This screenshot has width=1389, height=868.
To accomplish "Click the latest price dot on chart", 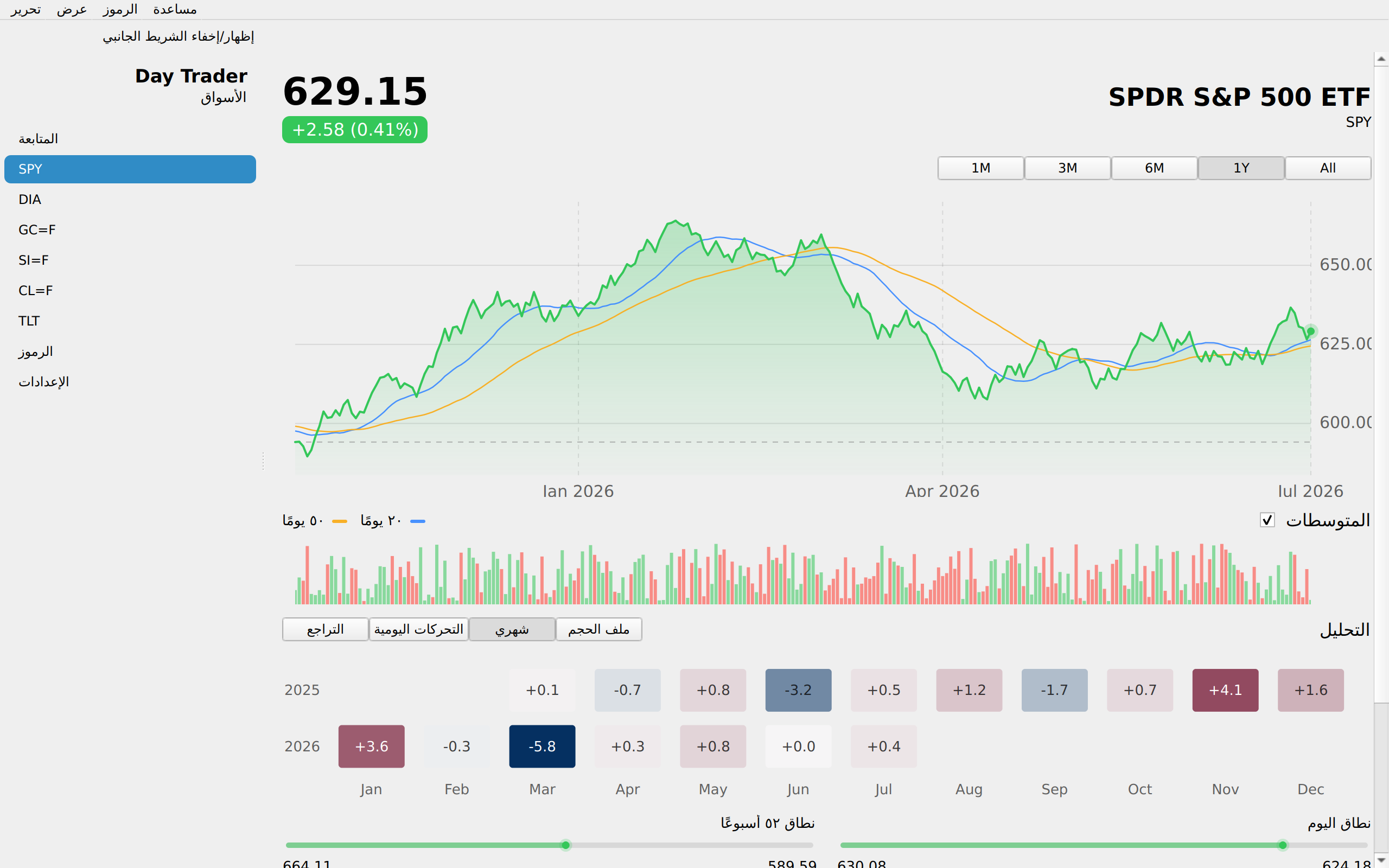I will tap(1311, 331).
